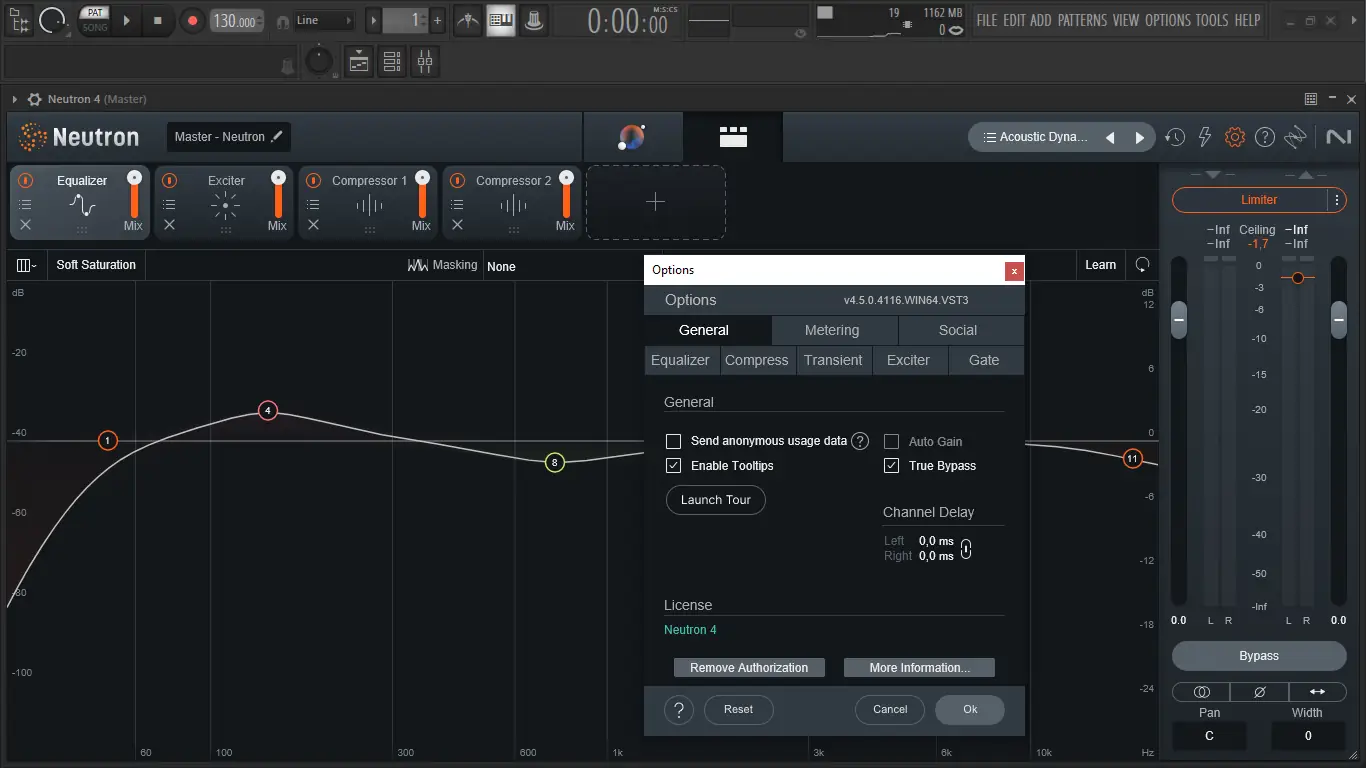Click Remove Authorization button
This screenshot has height=768, width=1366.
tap(749, 668)
